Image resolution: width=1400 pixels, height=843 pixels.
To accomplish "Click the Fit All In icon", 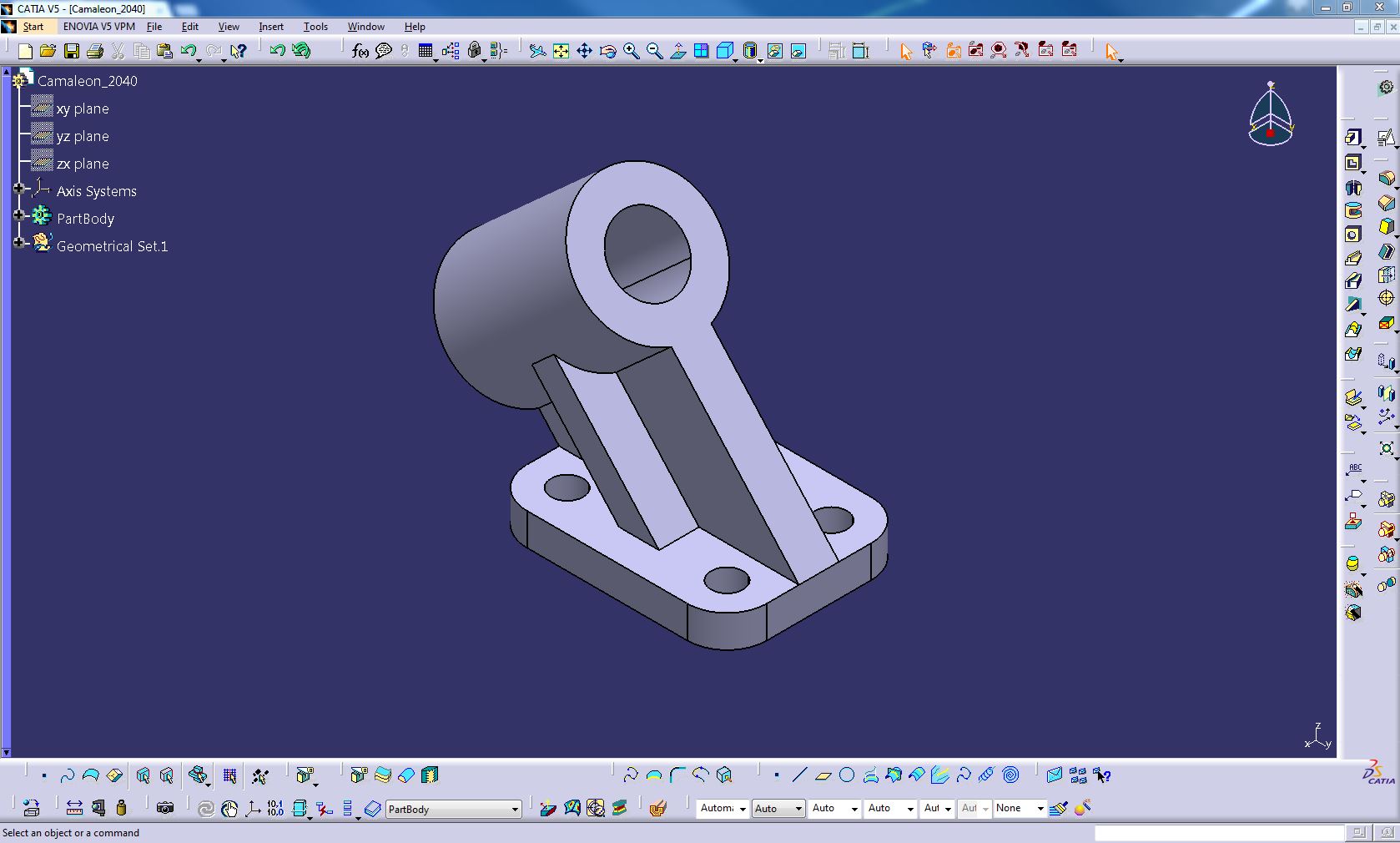I will 561,51.
